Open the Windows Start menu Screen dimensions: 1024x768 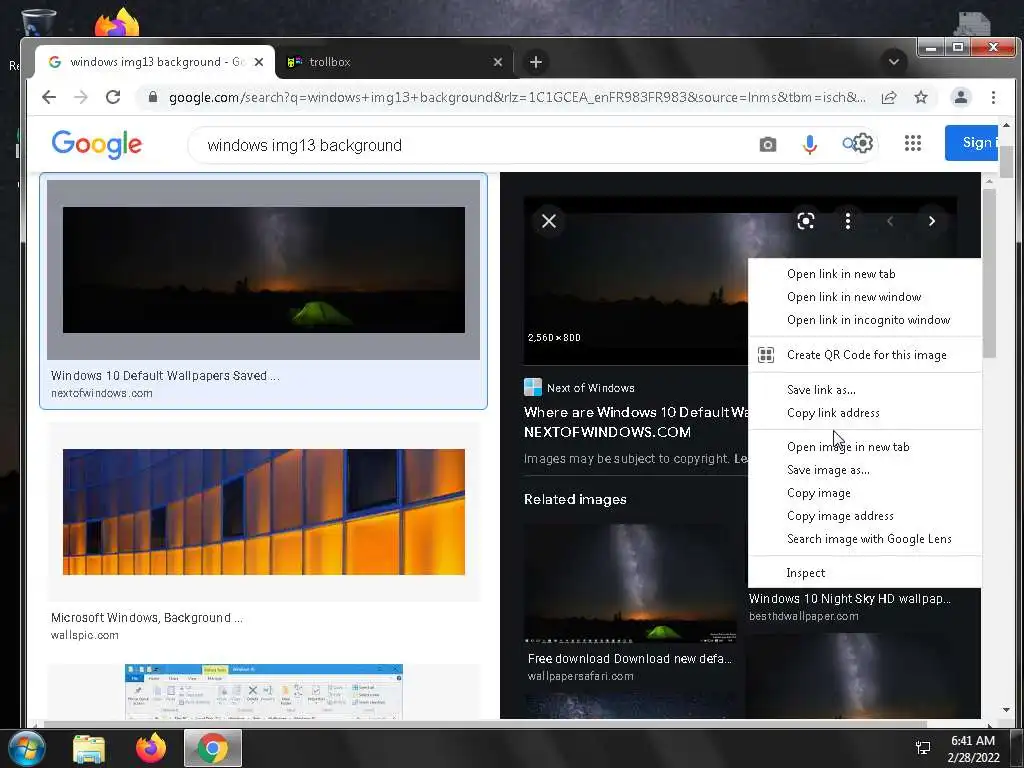27,748
